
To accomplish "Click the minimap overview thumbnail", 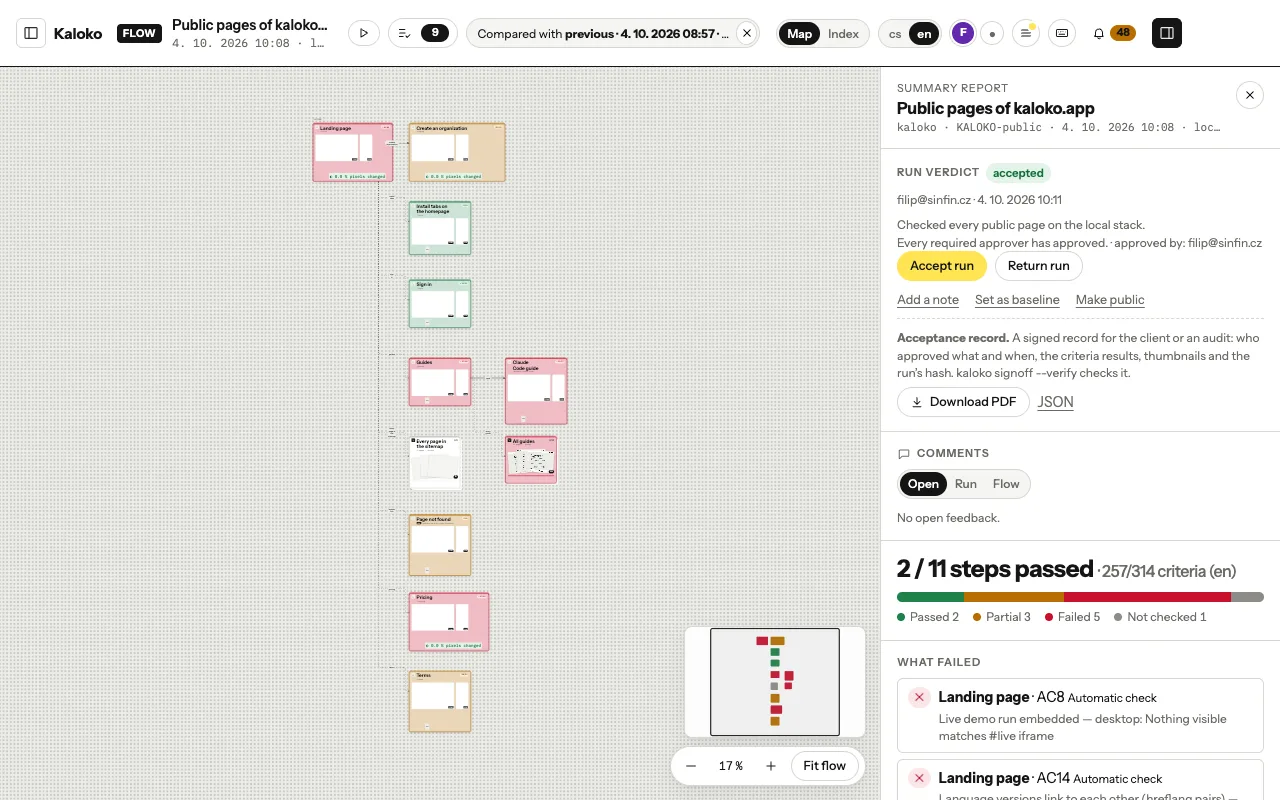I will pos(775,682).
